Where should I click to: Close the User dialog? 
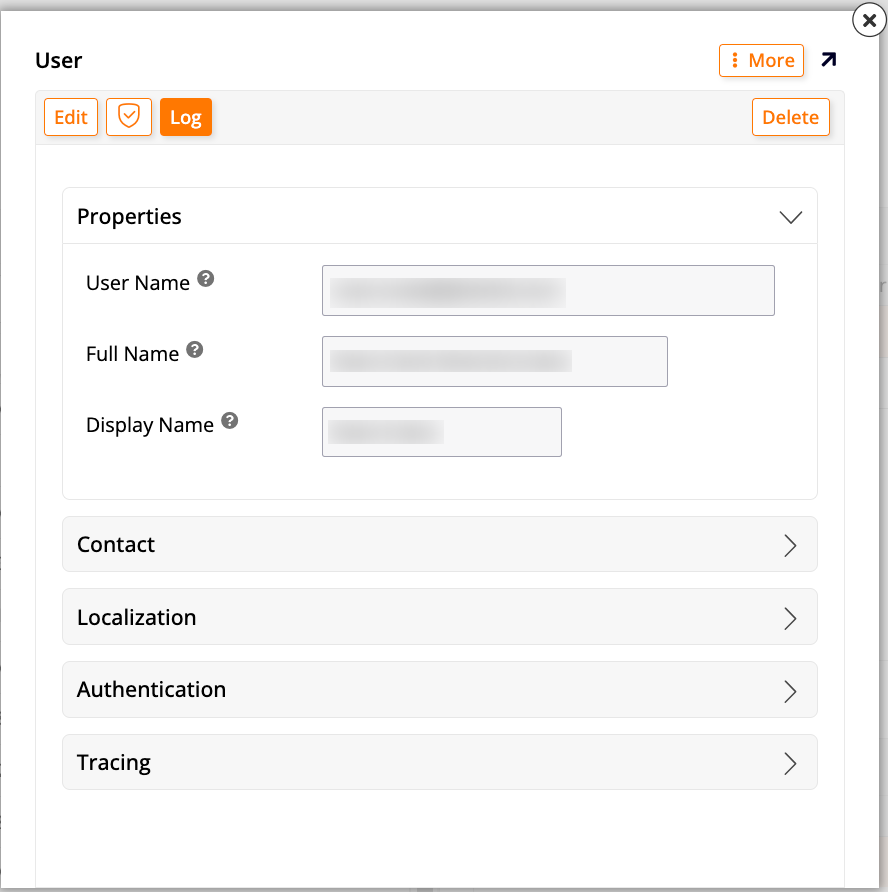tap(868, 20)
